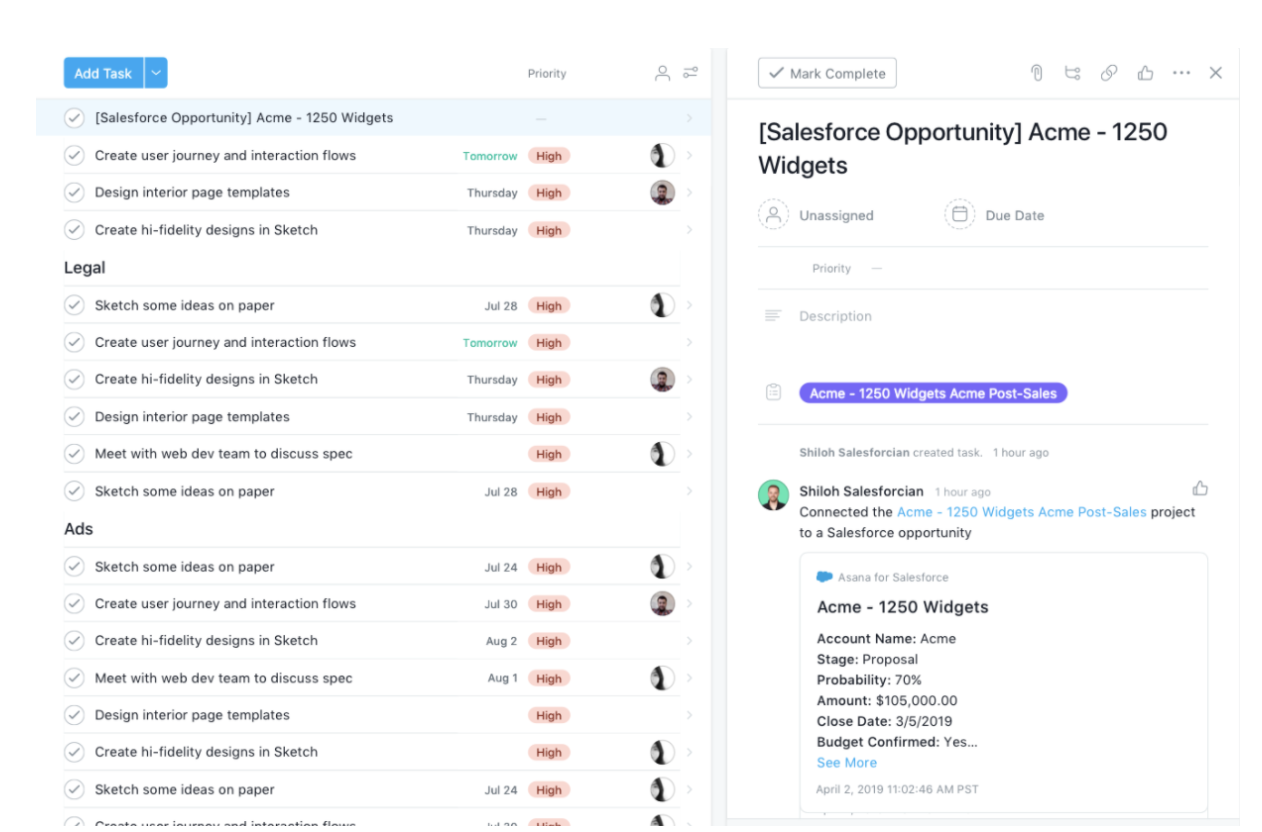
Task: Click the Mark Complete button
Action: [827, 73]
